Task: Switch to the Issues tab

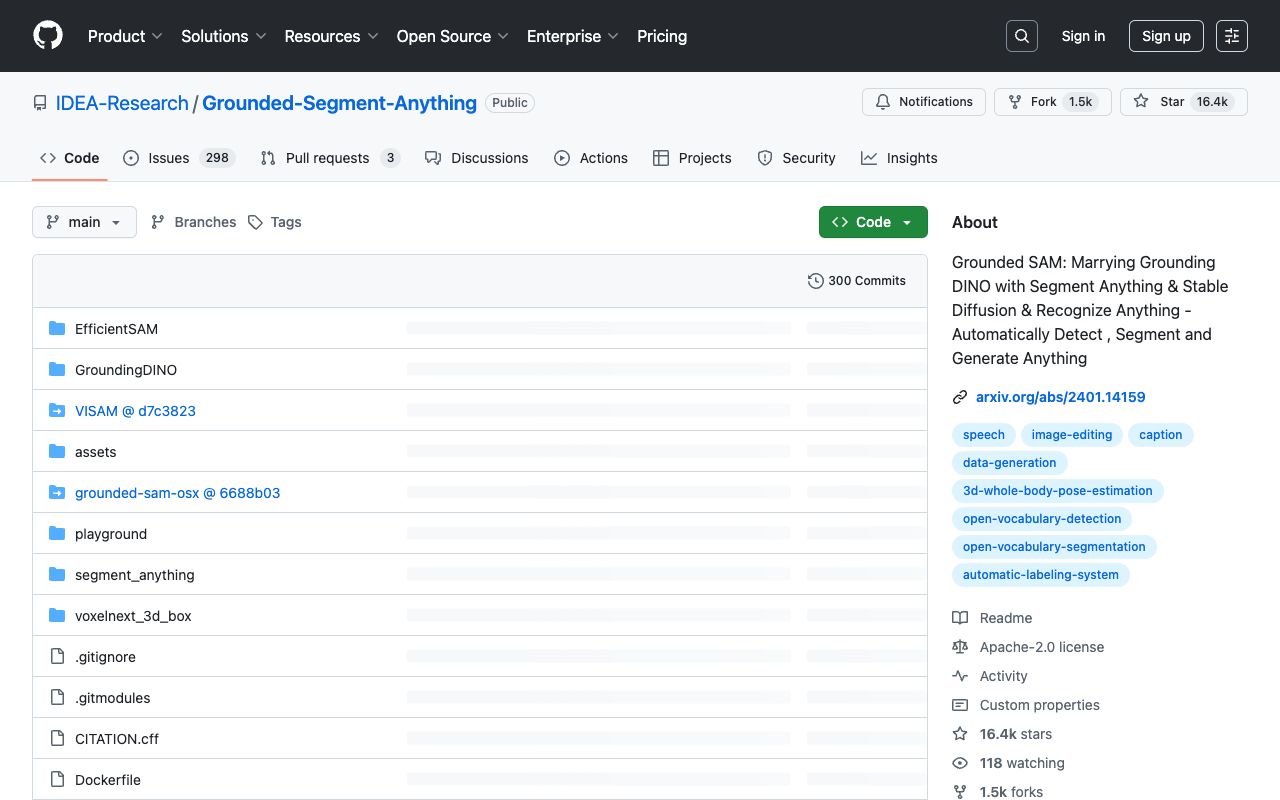Action: point(179,158)
